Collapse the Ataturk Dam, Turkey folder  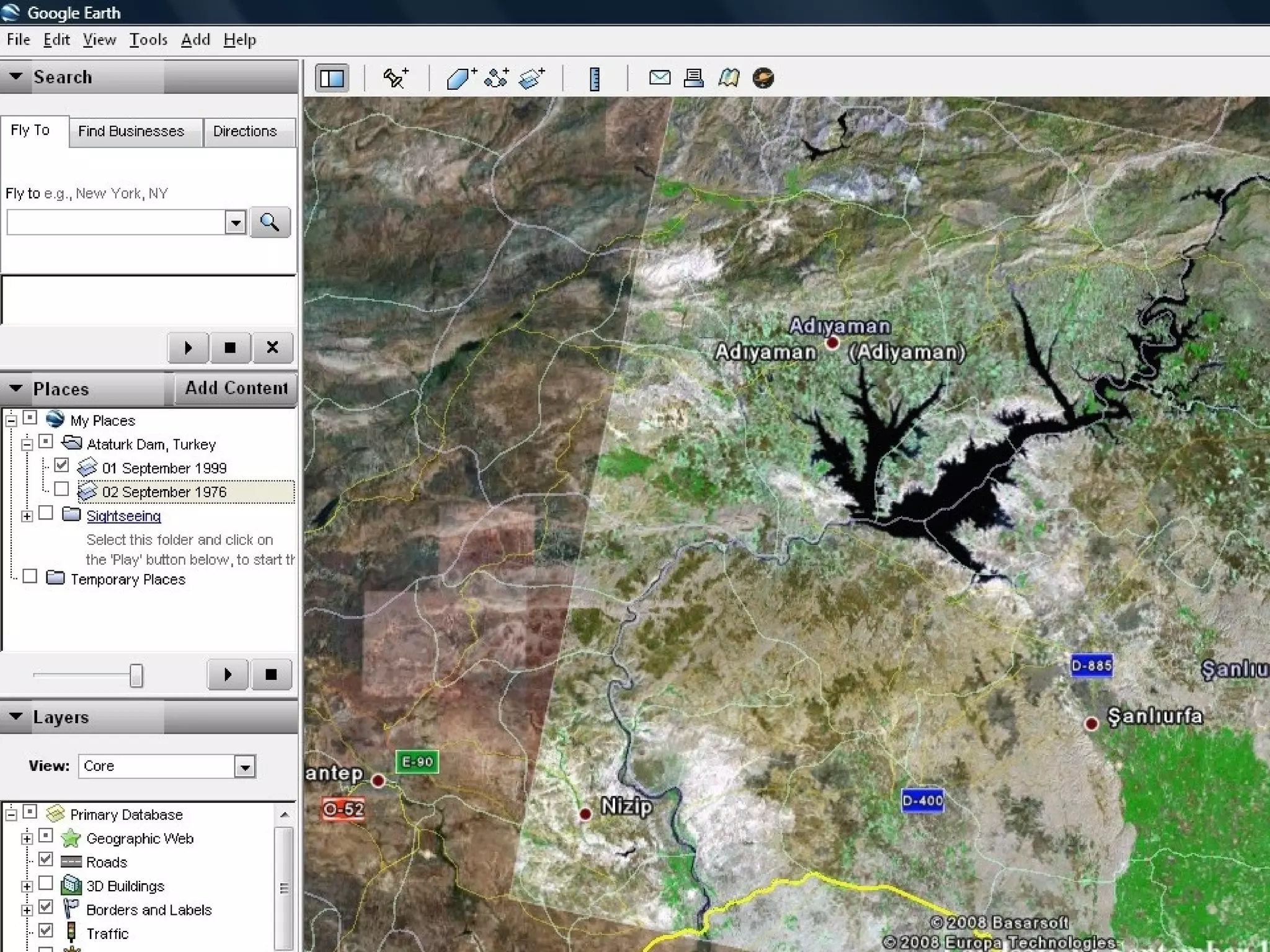27,444
